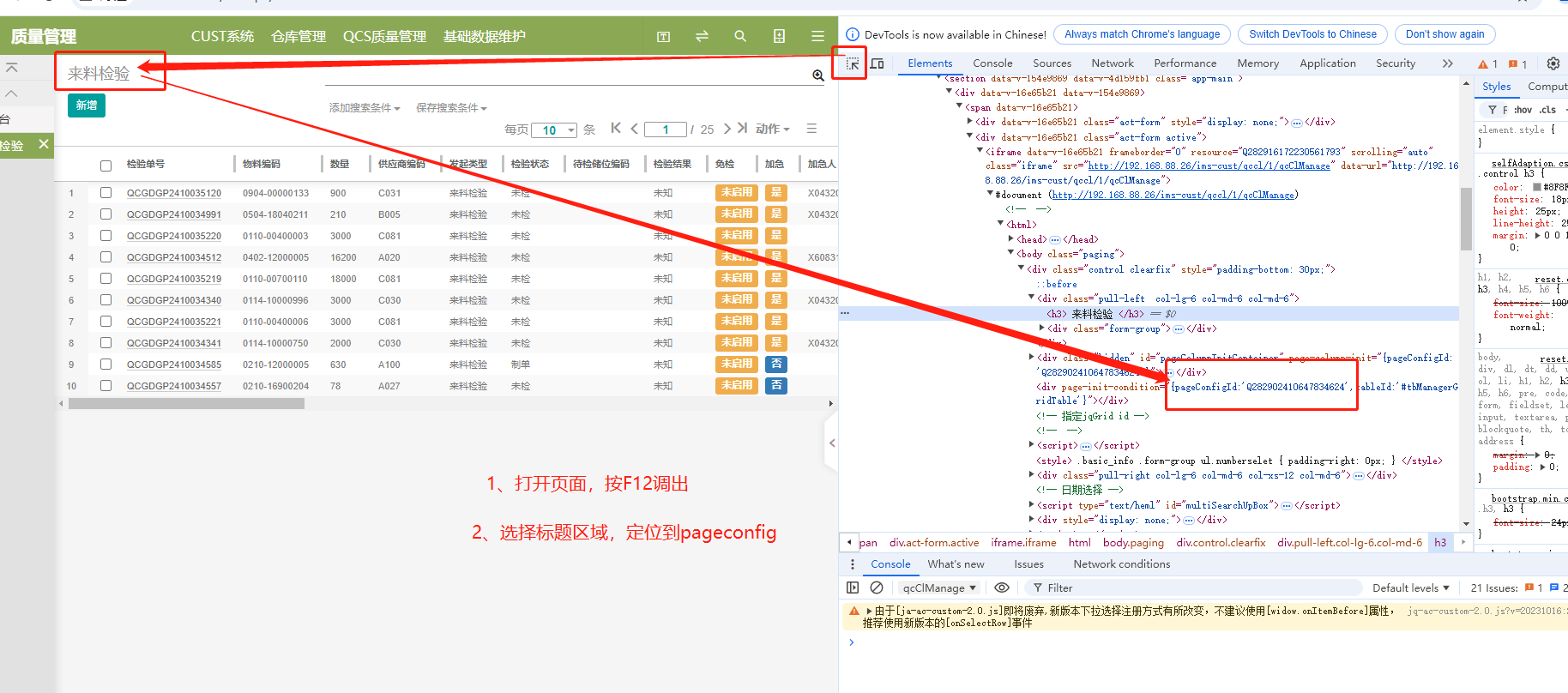
Task: Open the column list icon beside 动作
Action: (811, 129)
